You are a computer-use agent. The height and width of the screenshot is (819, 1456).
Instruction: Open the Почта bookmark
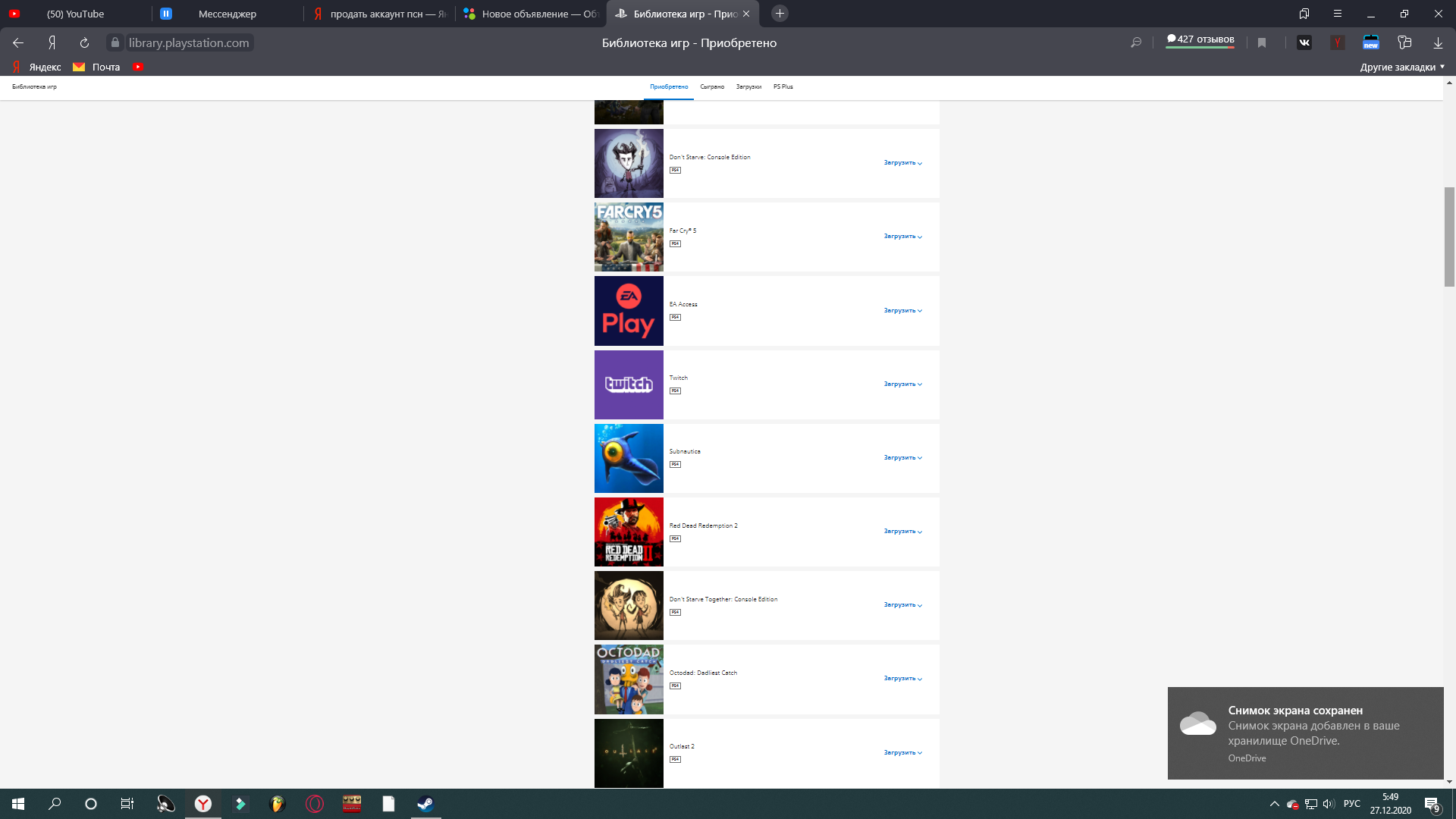click(x=96, y=67)
